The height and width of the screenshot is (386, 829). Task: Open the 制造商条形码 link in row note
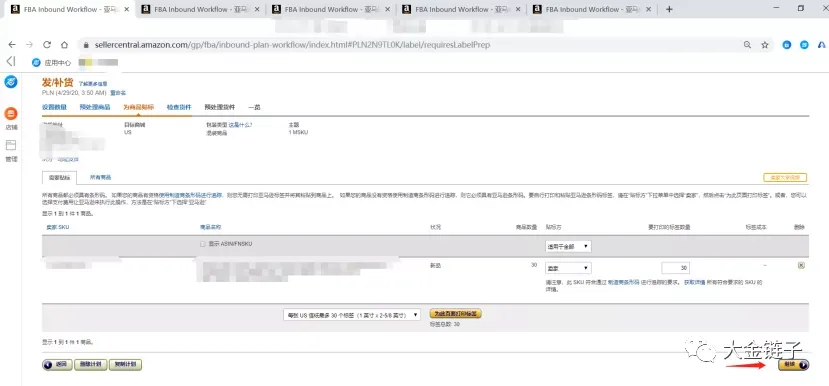click(623, 283)
